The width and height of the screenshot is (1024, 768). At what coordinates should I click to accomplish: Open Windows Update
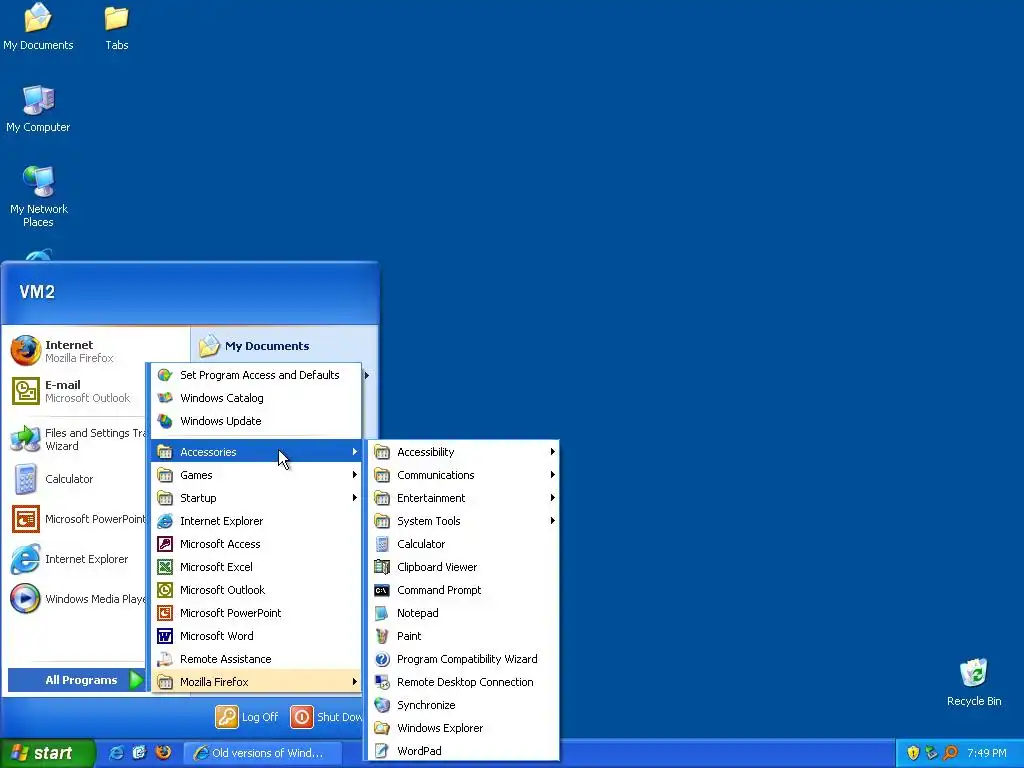tap(257, 421)
